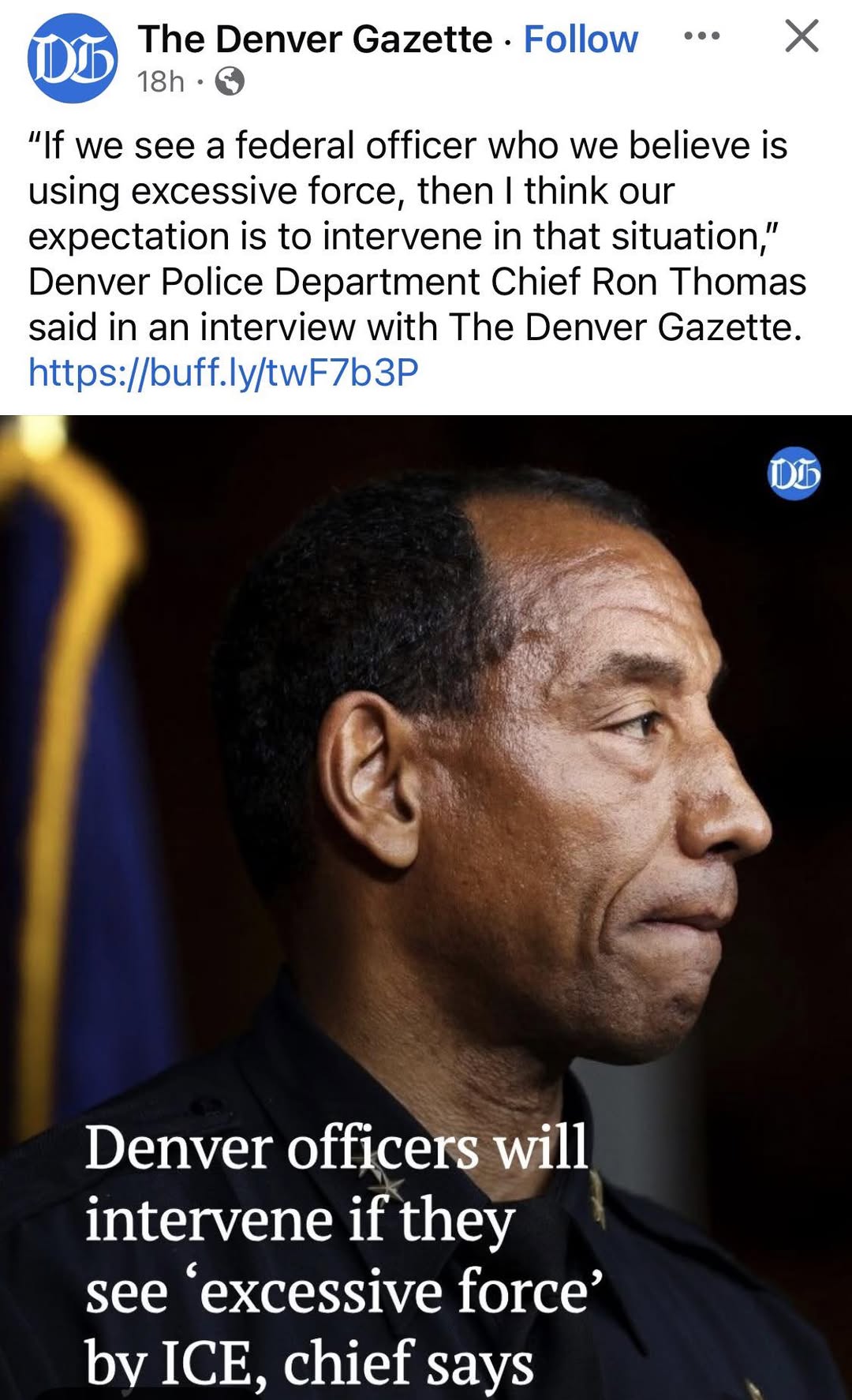Click the DG watermark logo on photo

(794, 474)
